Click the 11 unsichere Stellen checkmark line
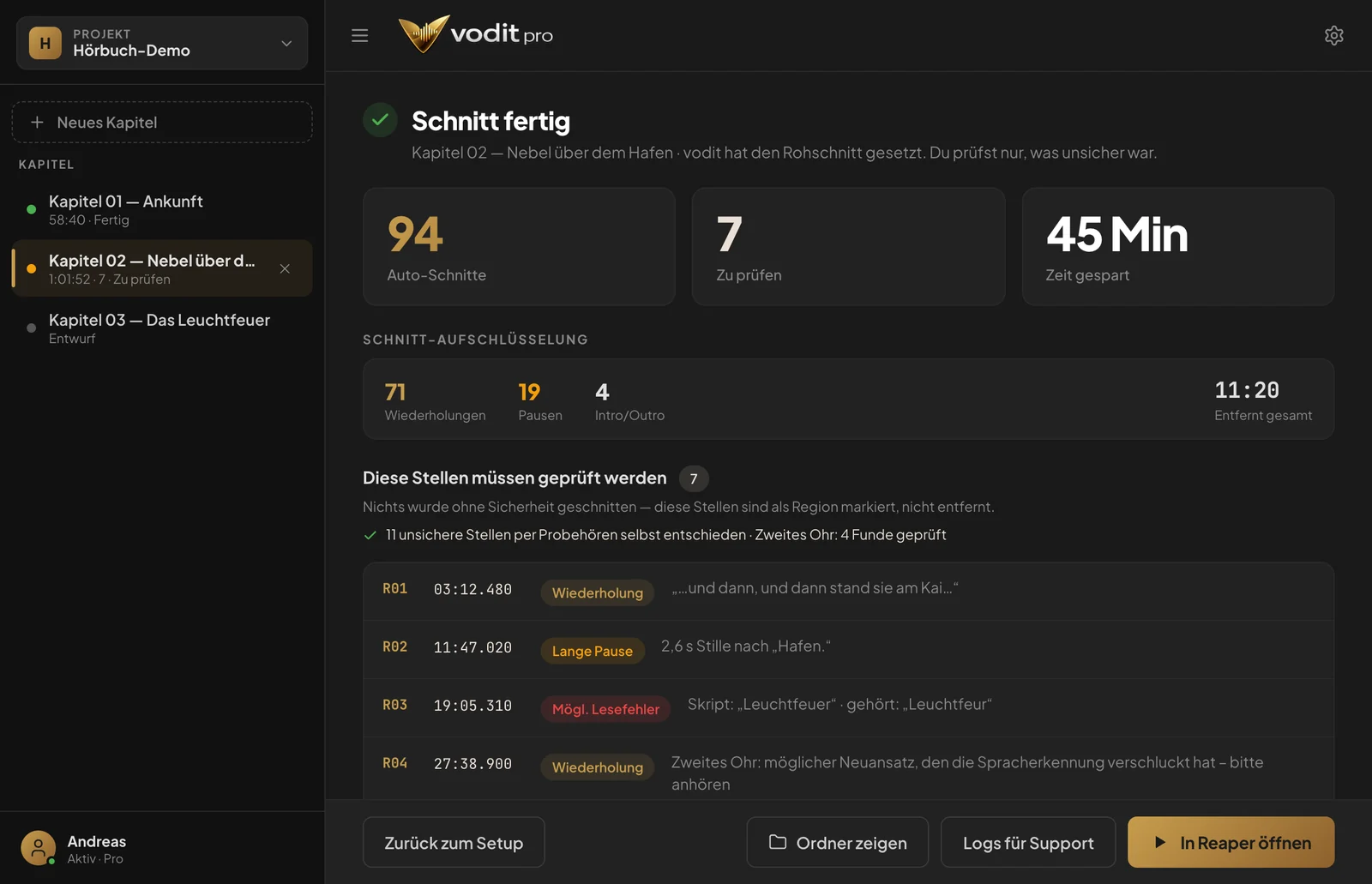1372x884 pixels. coord(654,534)
